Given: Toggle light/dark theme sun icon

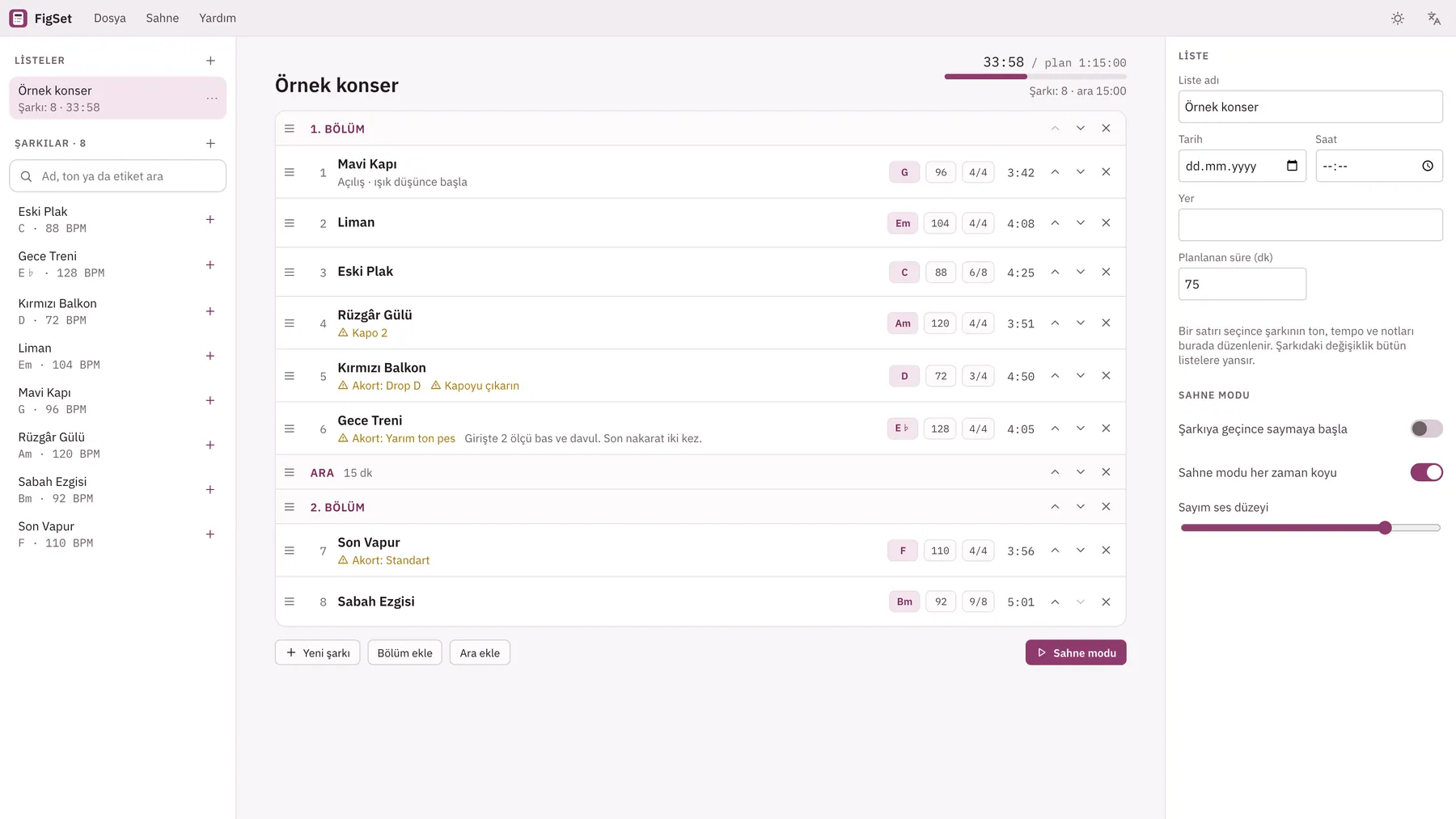Looking at the screenshot, I should (x=1398, y=18).
